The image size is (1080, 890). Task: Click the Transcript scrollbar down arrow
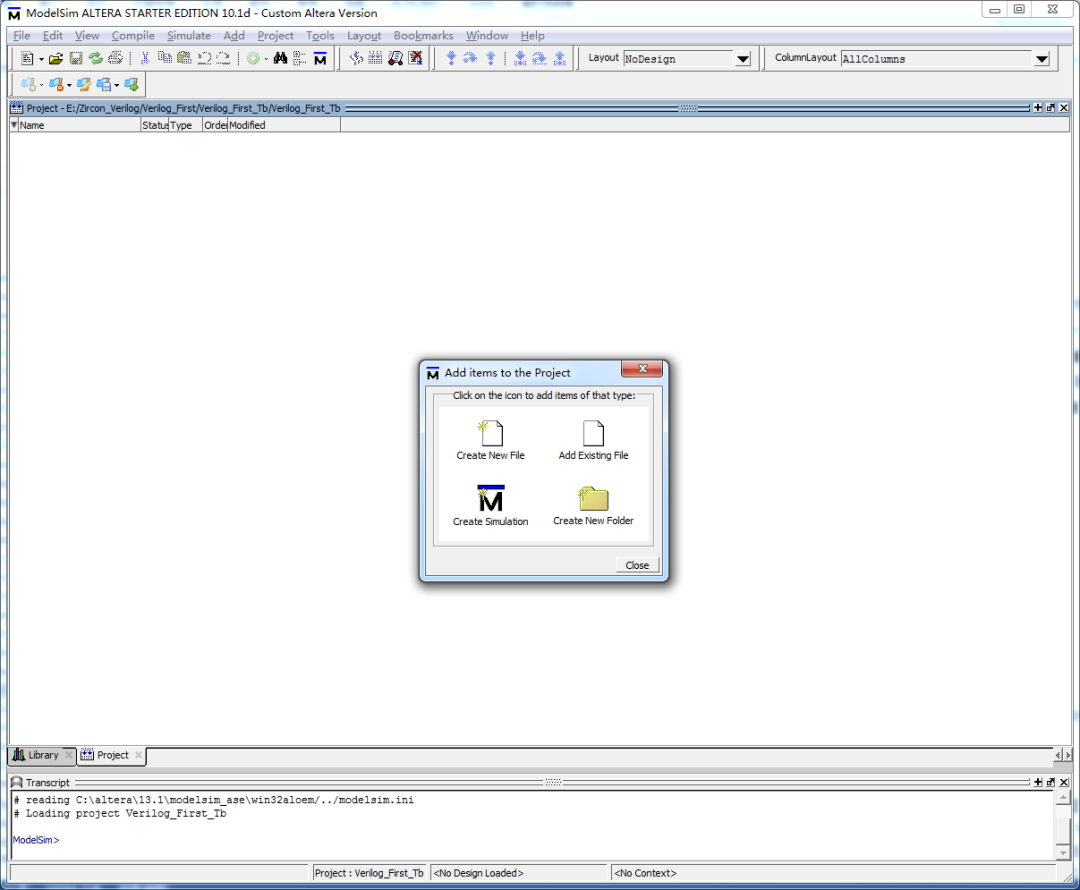pyautogui.click(x=1063, y=853)
